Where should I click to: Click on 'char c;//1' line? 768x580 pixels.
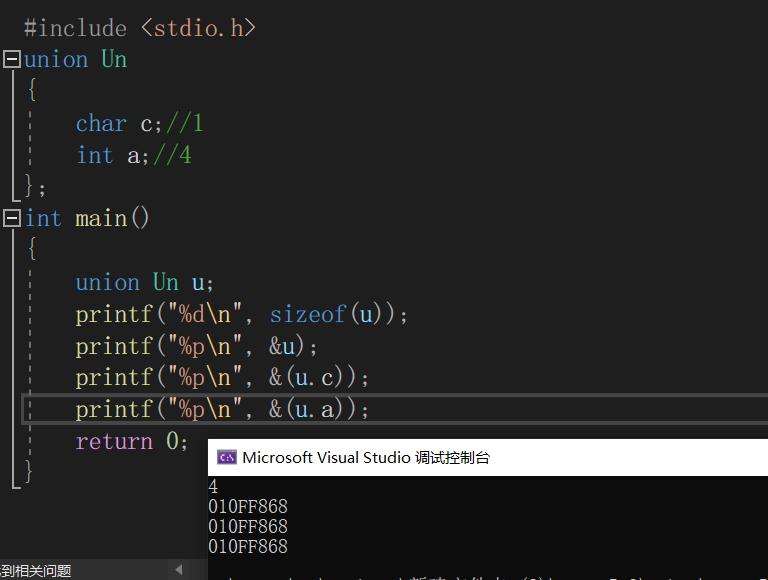click(x=139, y=123)
